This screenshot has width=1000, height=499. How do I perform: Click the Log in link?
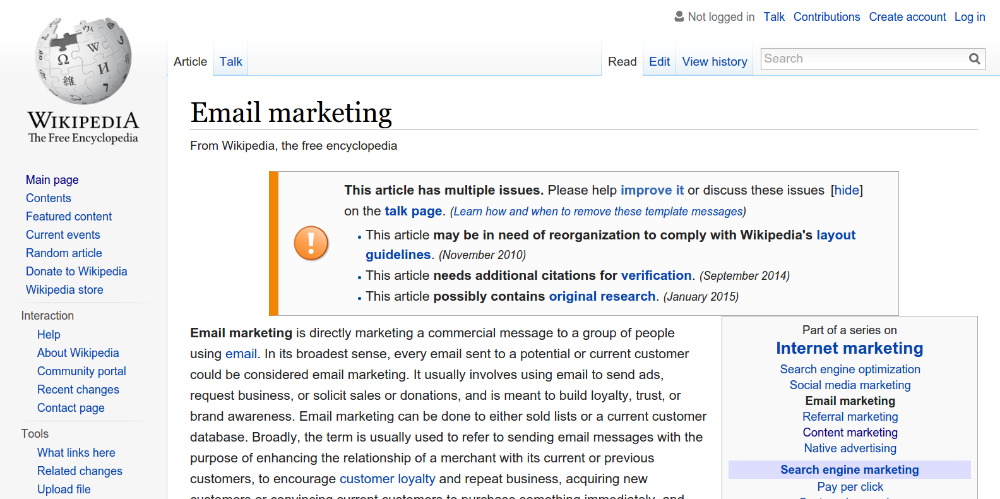(x=969, y=17)
